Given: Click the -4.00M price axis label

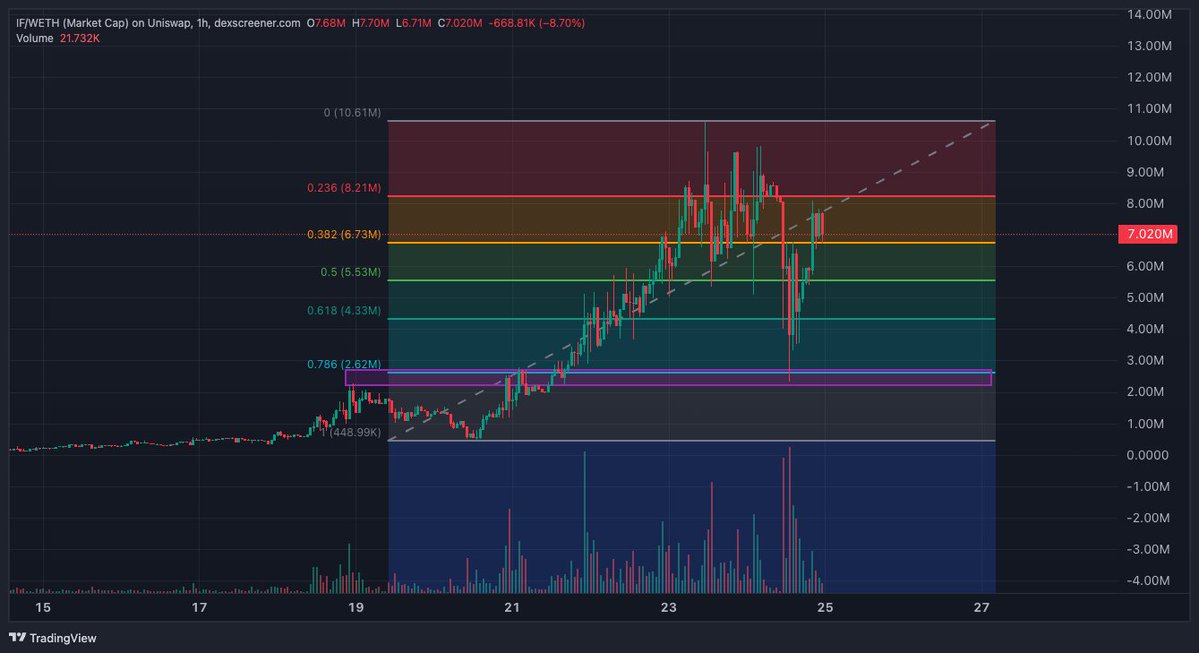Looking at the screenshot, I should pos(1149,580).
